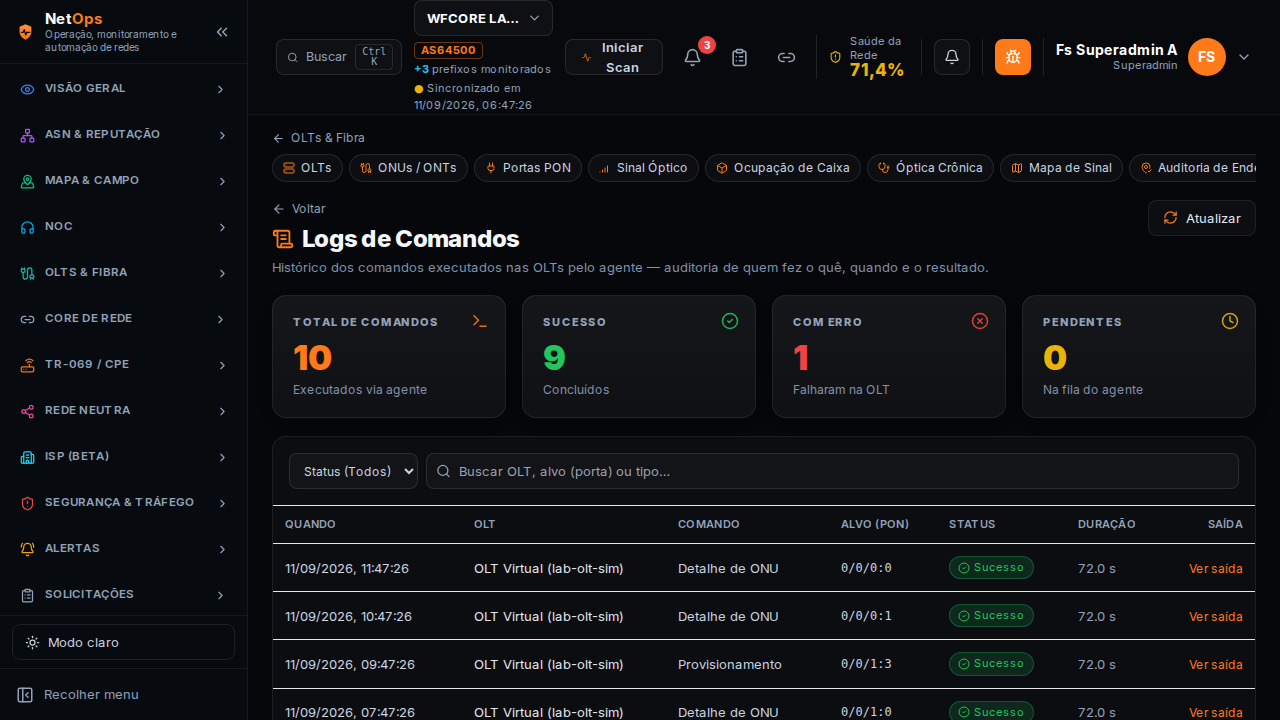This screenshot has width=1280, height=720.
Task: Open the Sinal Óptico tab
Action: (642, 168)
